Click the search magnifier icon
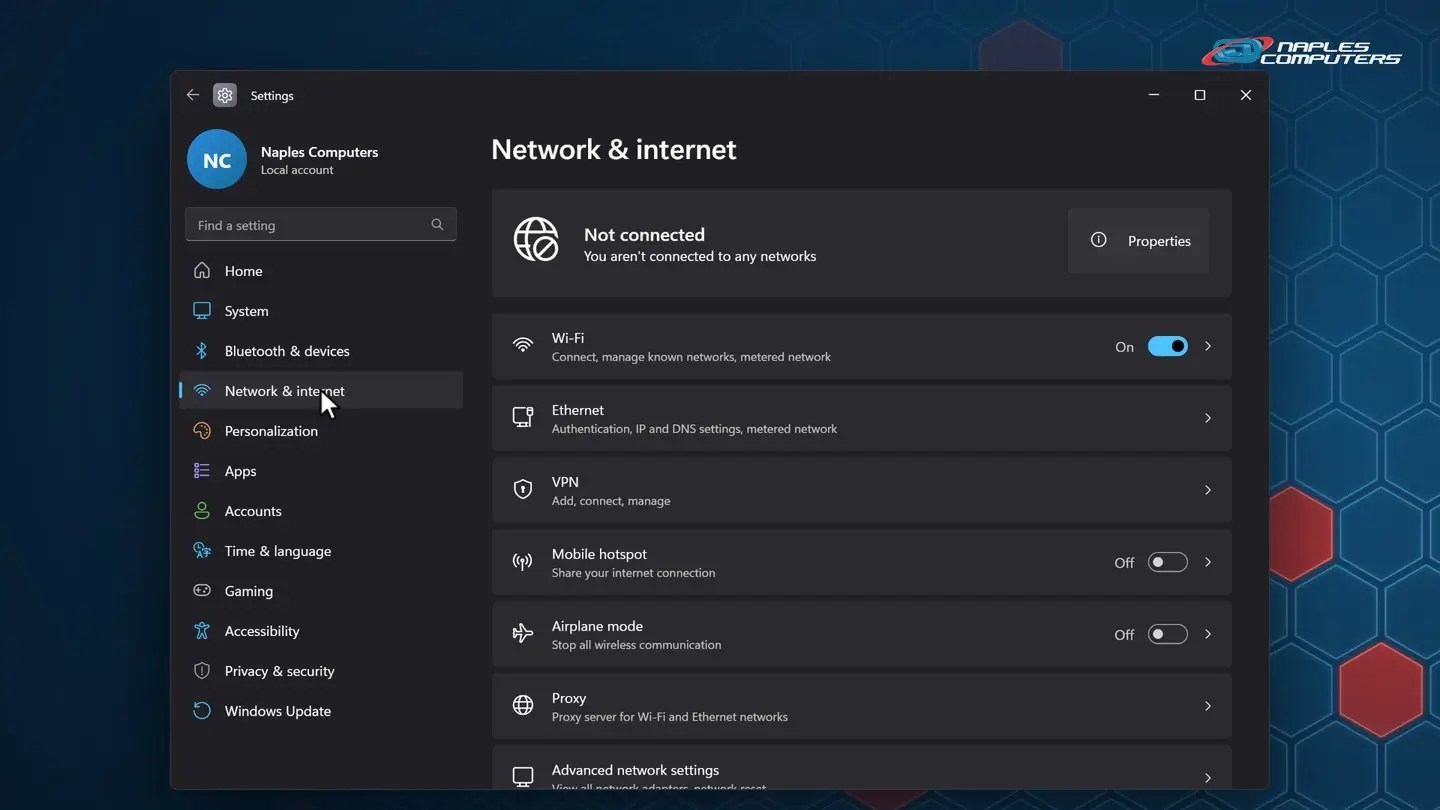 pos(437,225)
